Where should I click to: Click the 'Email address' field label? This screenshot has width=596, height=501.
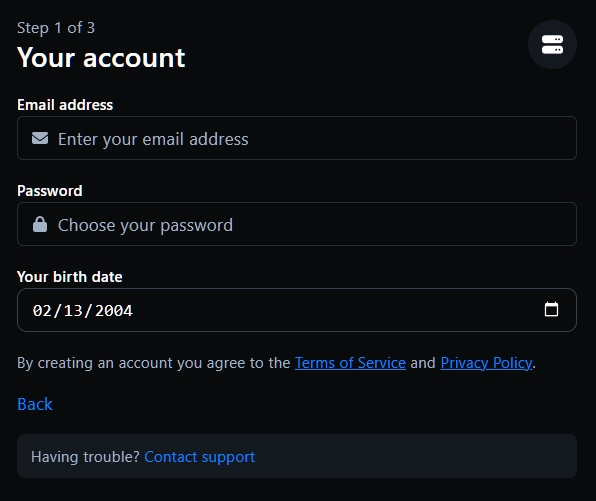(x=65, y=105)
